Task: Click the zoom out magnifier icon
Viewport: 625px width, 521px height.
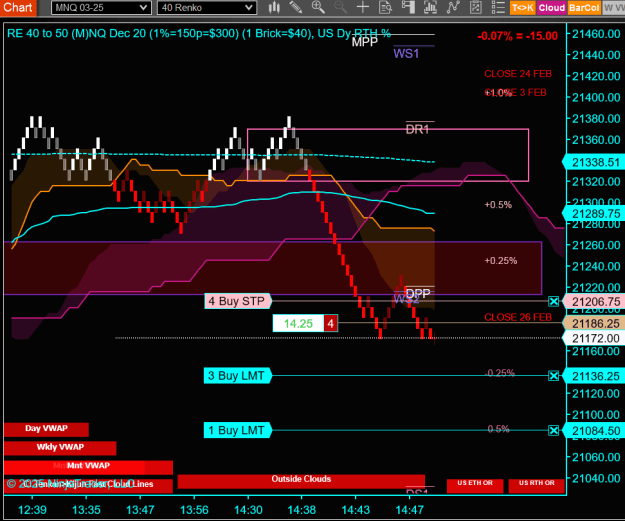Action: point(340,7)
